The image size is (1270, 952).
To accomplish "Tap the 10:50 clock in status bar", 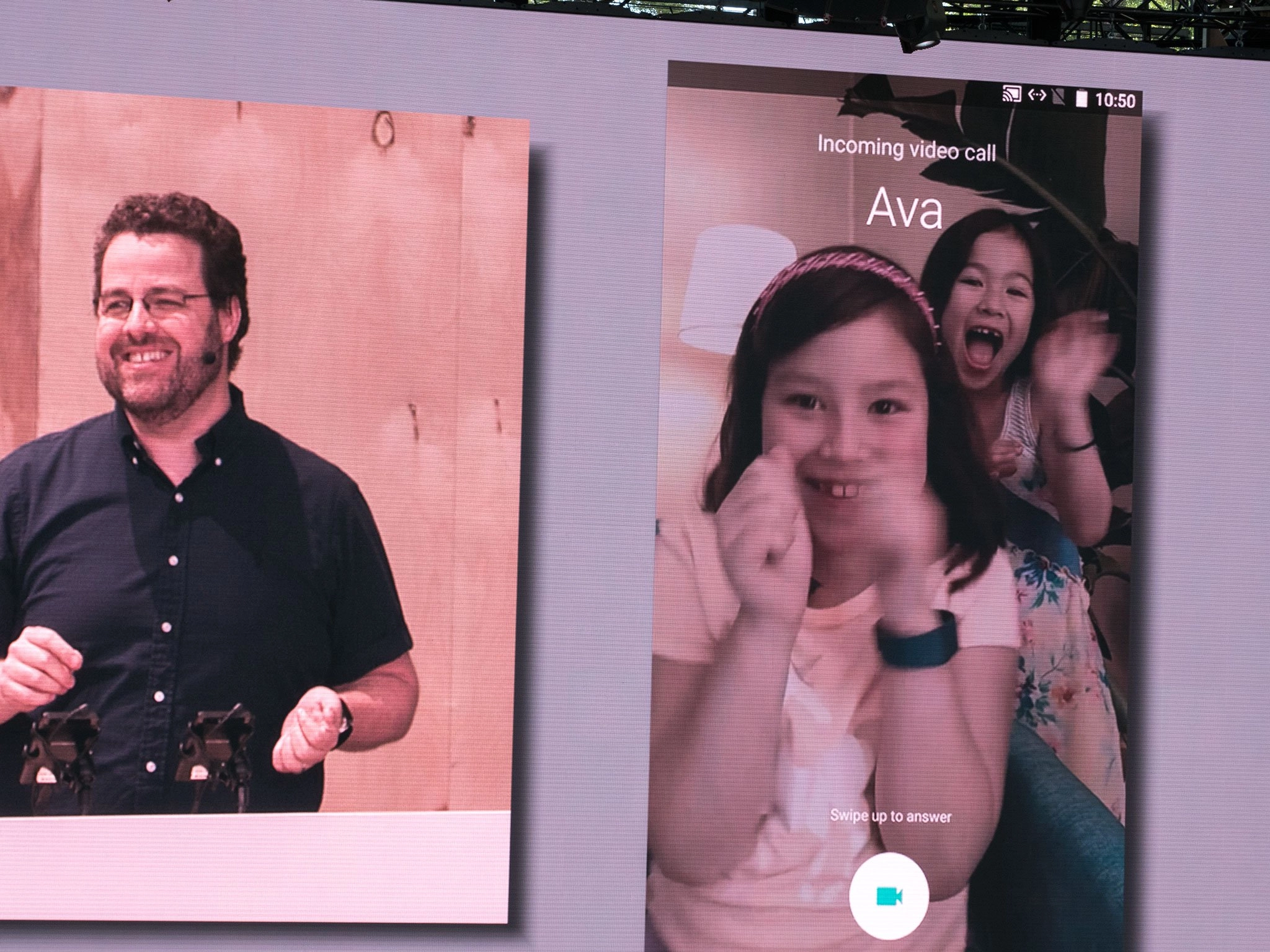I will point(1115,101).
